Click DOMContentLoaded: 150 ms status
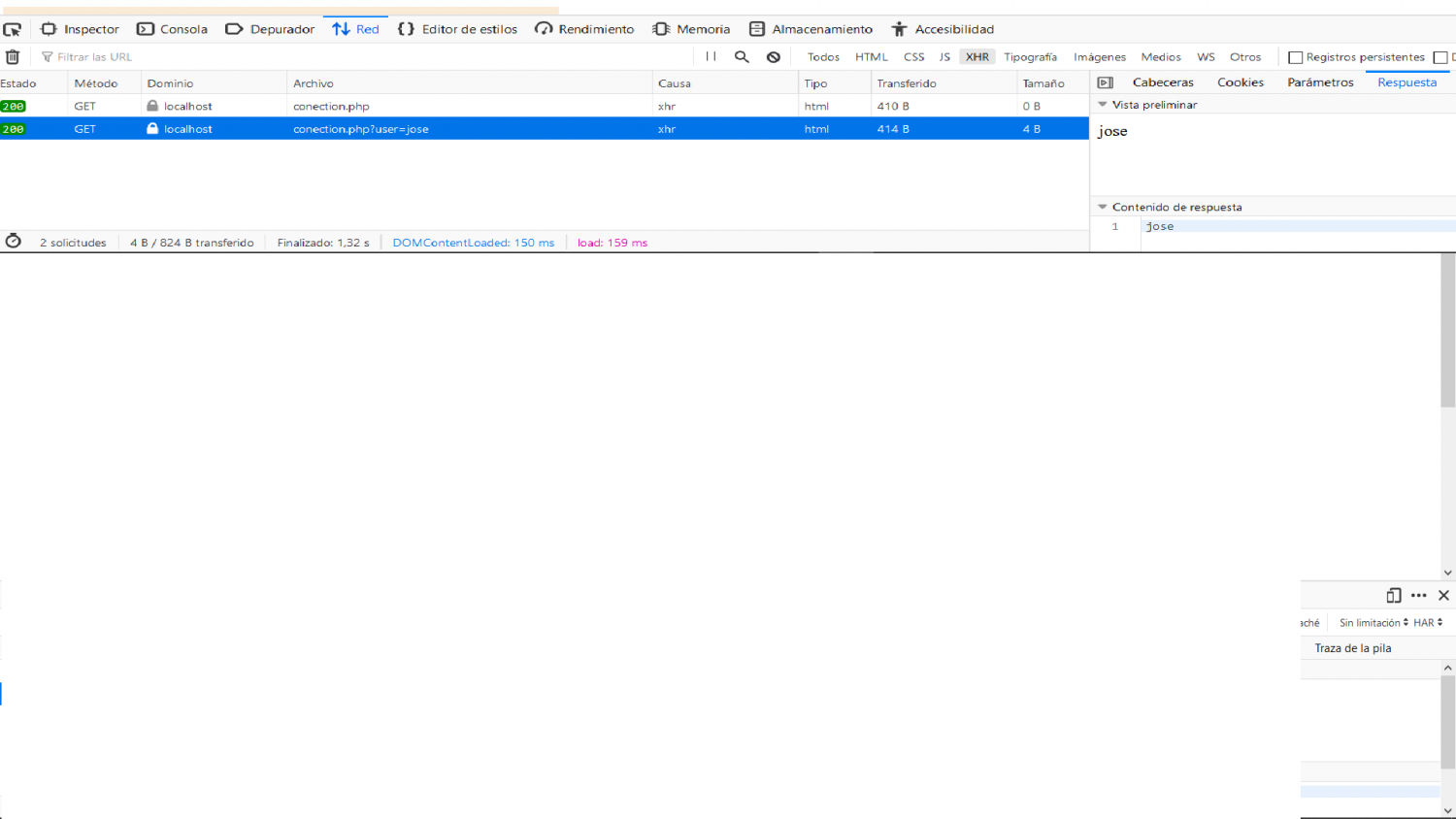 click(x=473, y=243)
